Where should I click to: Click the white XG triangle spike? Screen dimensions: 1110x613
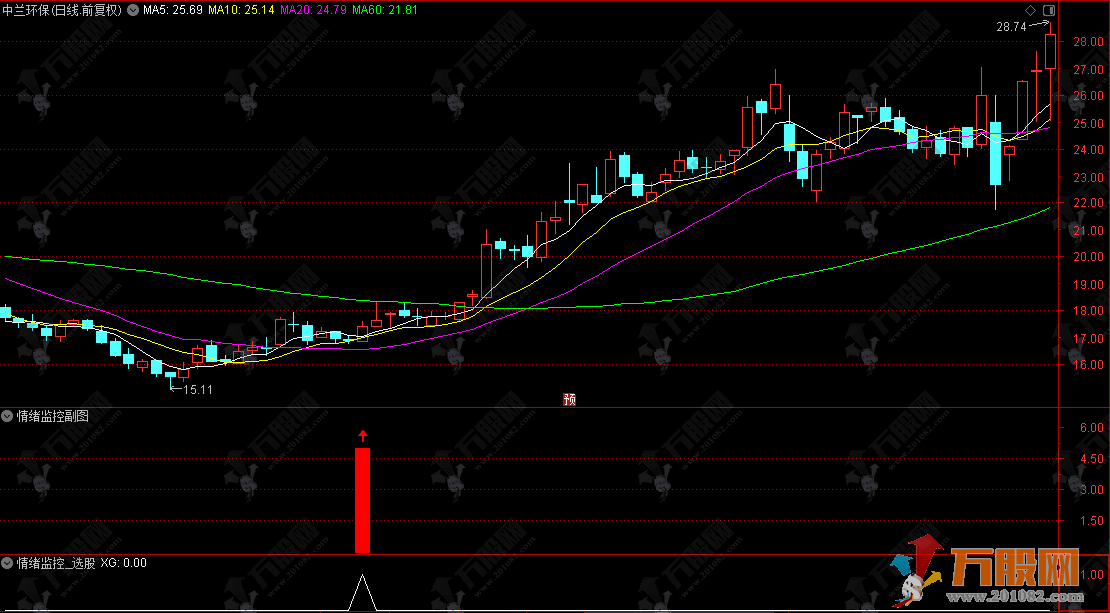pyautogui.click(x=362, y=592)
